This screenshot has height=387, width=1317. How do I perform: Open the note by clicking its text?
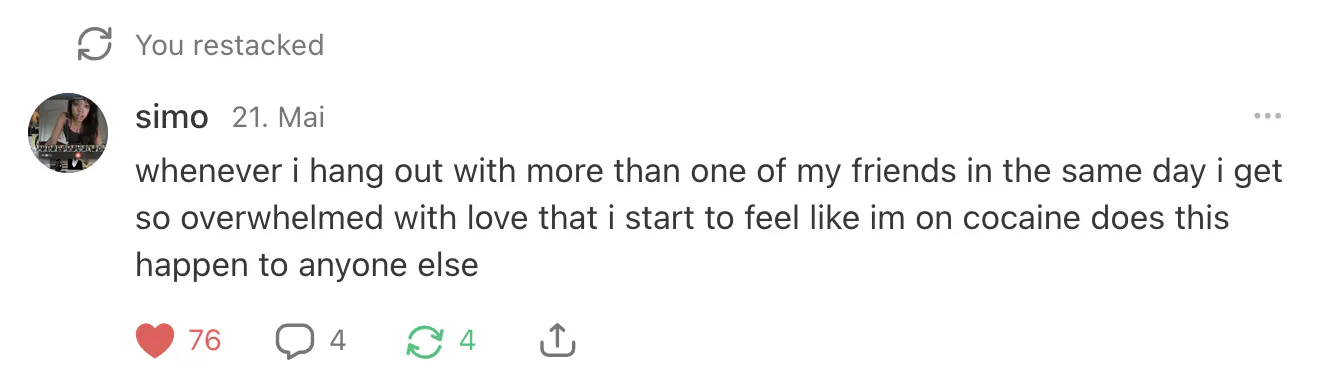coord(708,218)
